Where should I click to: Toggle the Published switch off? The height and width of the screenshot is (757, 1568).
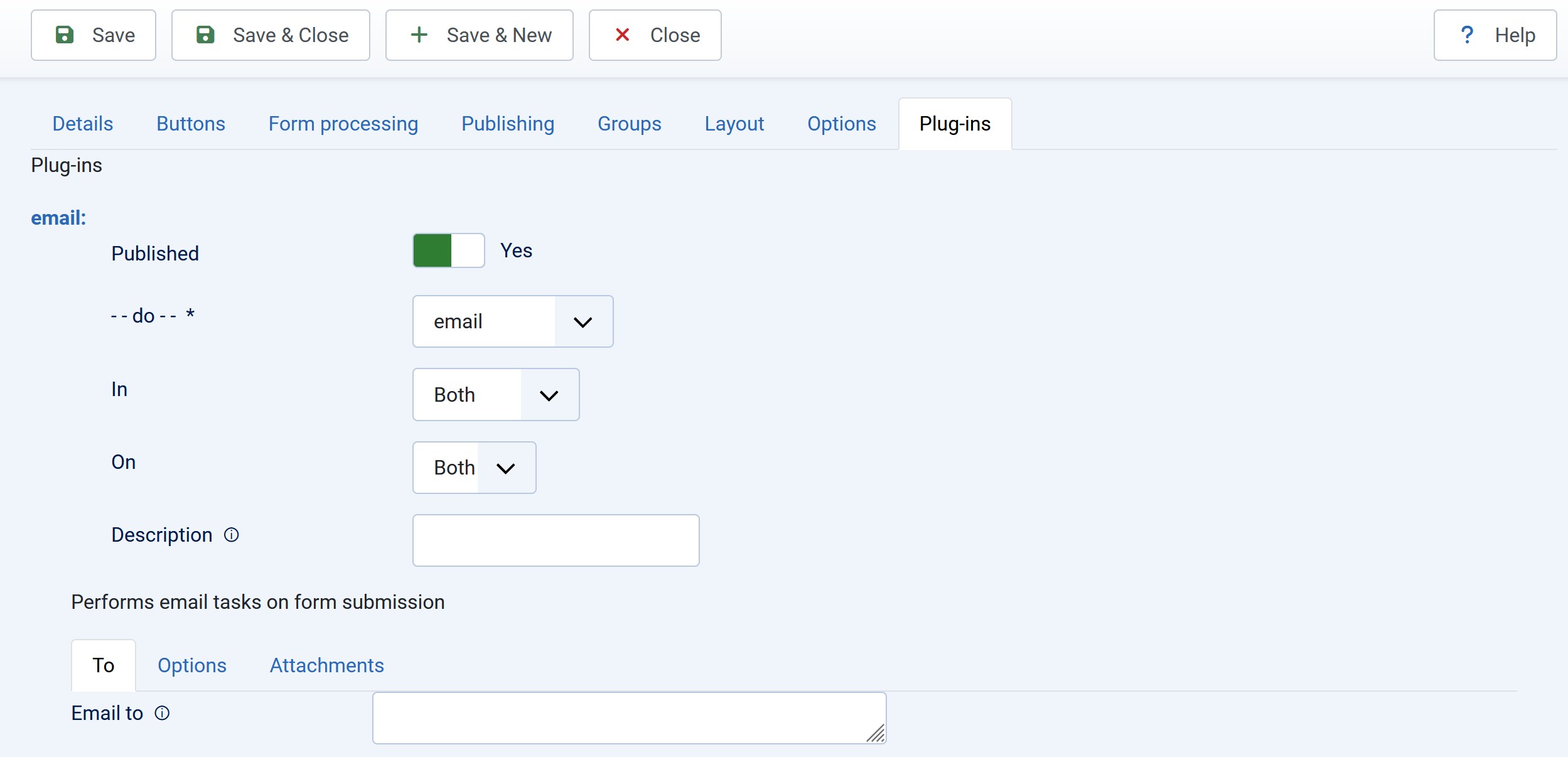(448, 250)
